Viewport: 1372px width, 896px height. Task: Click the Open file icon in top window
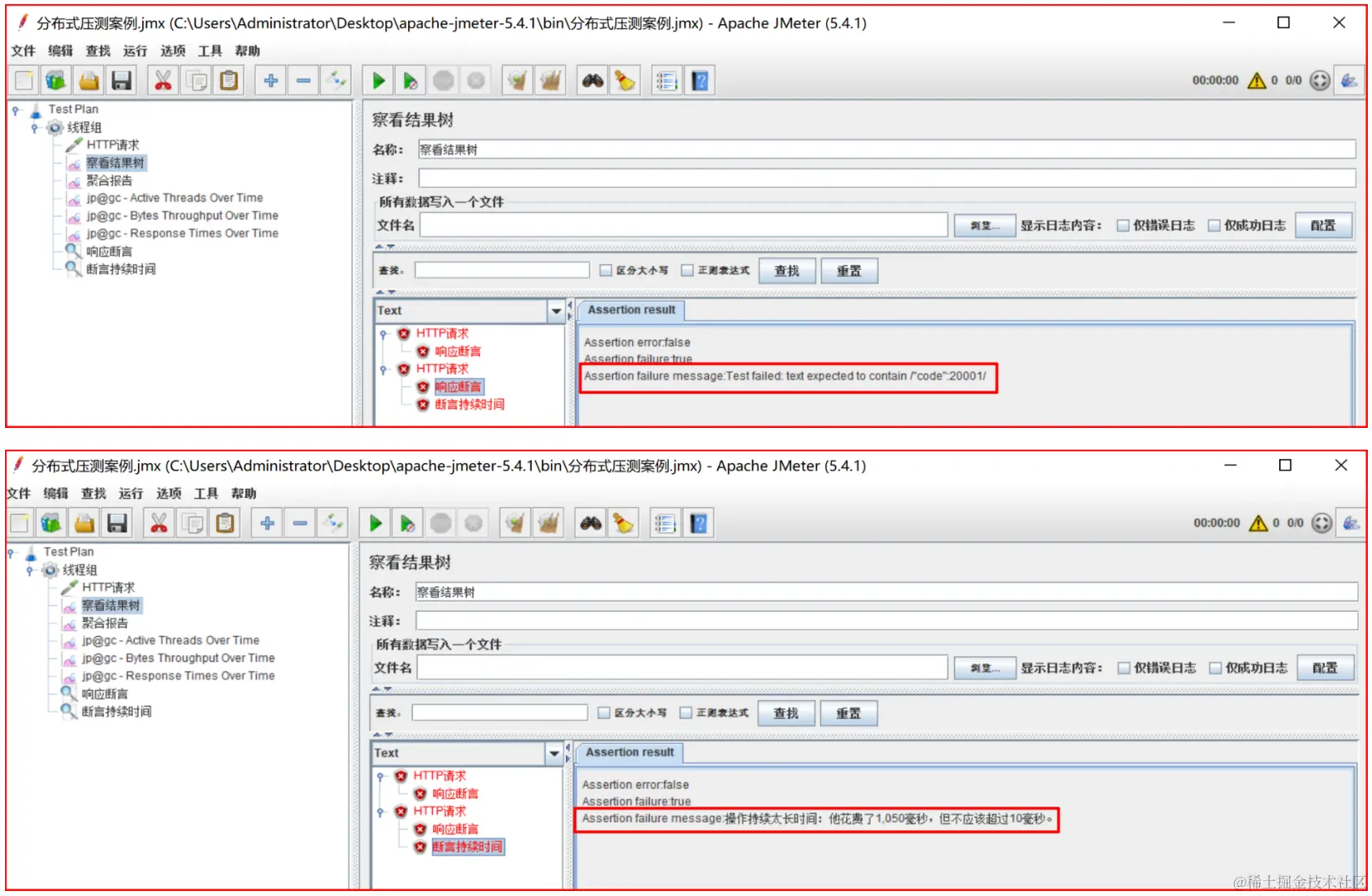(89, 80)
